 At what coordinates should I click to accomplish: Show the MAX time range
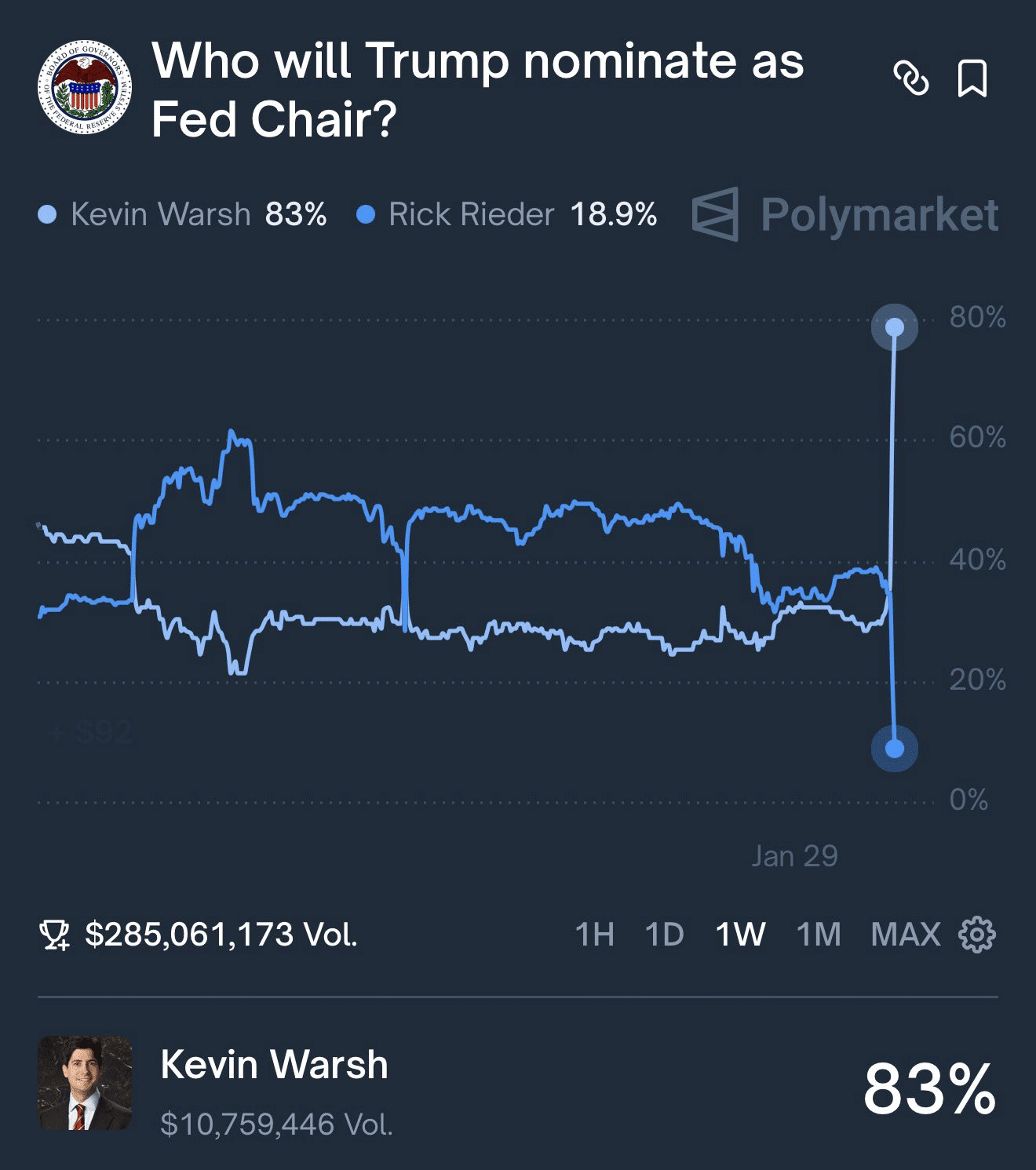click(x=906, y=935)
